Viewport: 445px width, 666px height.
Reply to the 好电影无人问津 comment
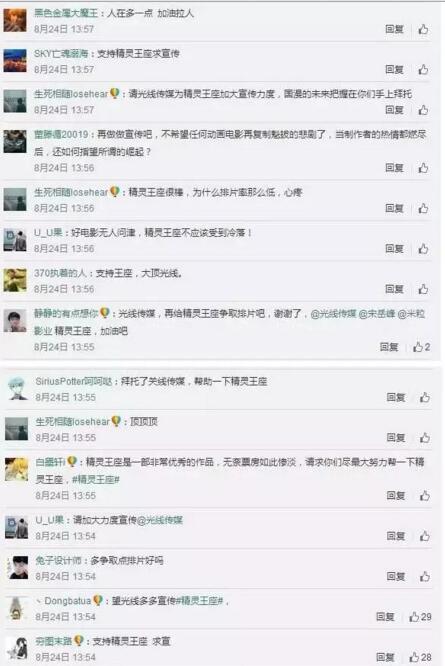(394, 248)
